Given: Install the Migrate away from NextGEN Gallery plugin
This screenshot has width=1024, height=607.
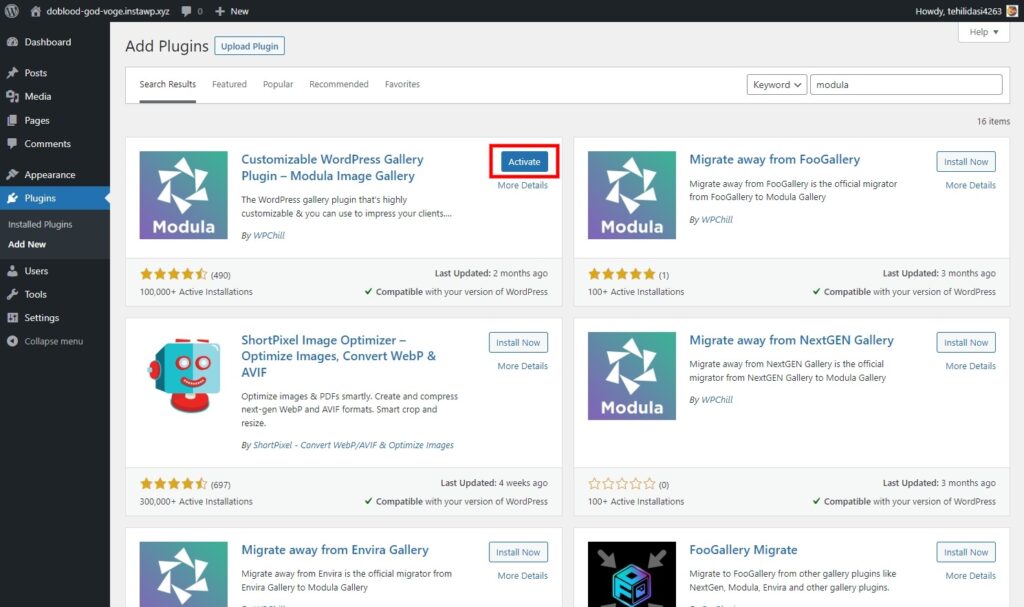Looking at the screenshot, I should point(966,342).
